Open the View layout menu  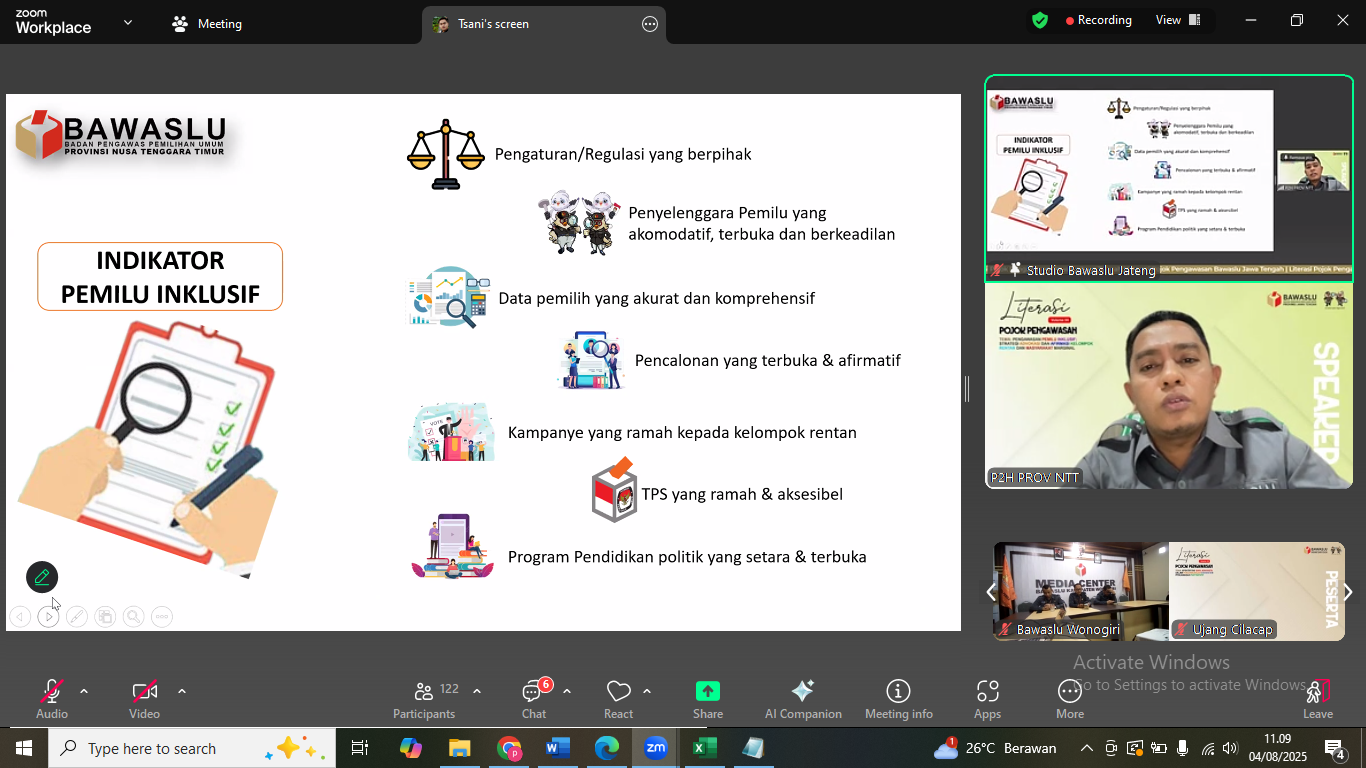pos(1178,20)
